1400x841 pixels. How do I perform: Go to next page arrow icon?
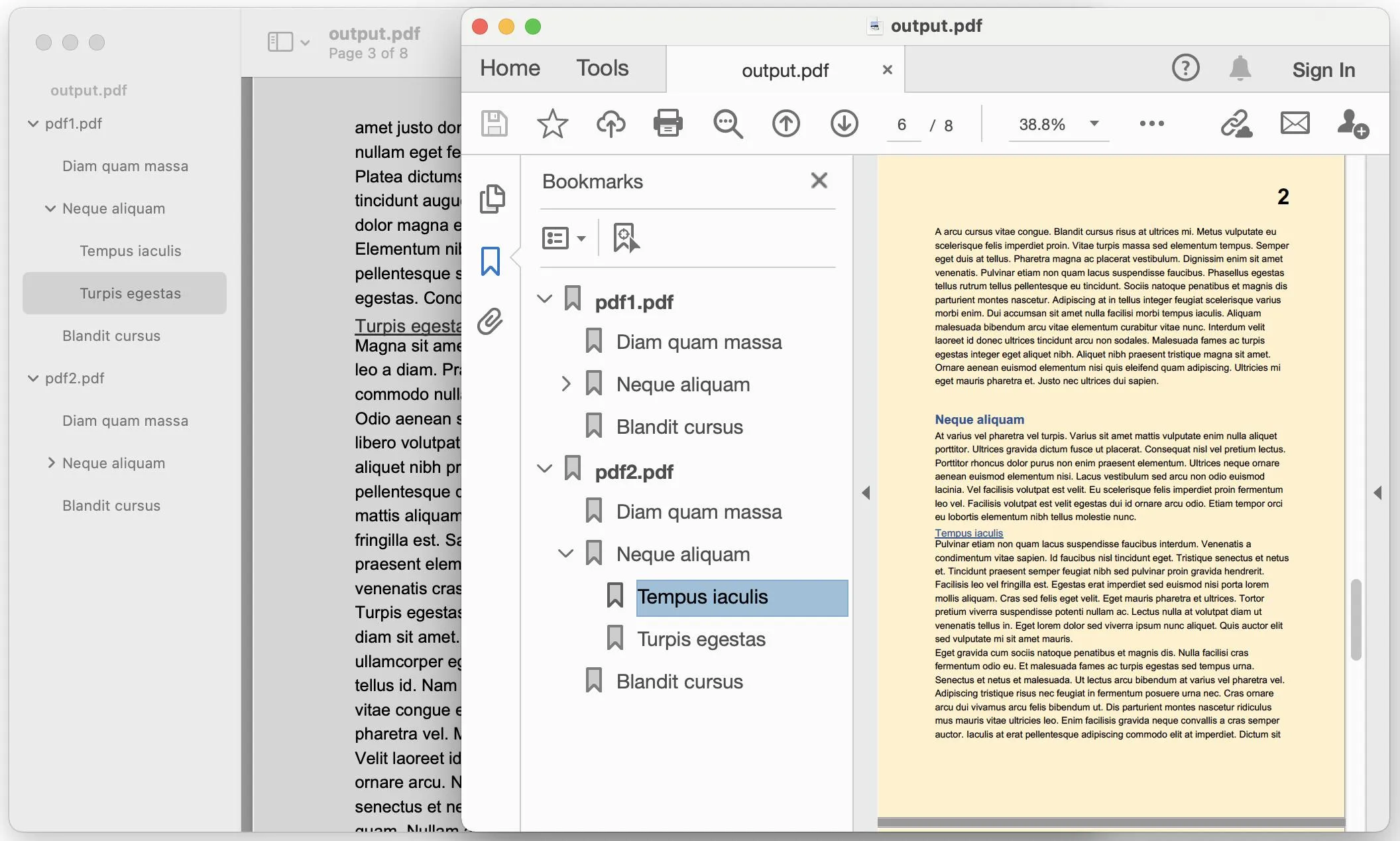click(844, 123)
